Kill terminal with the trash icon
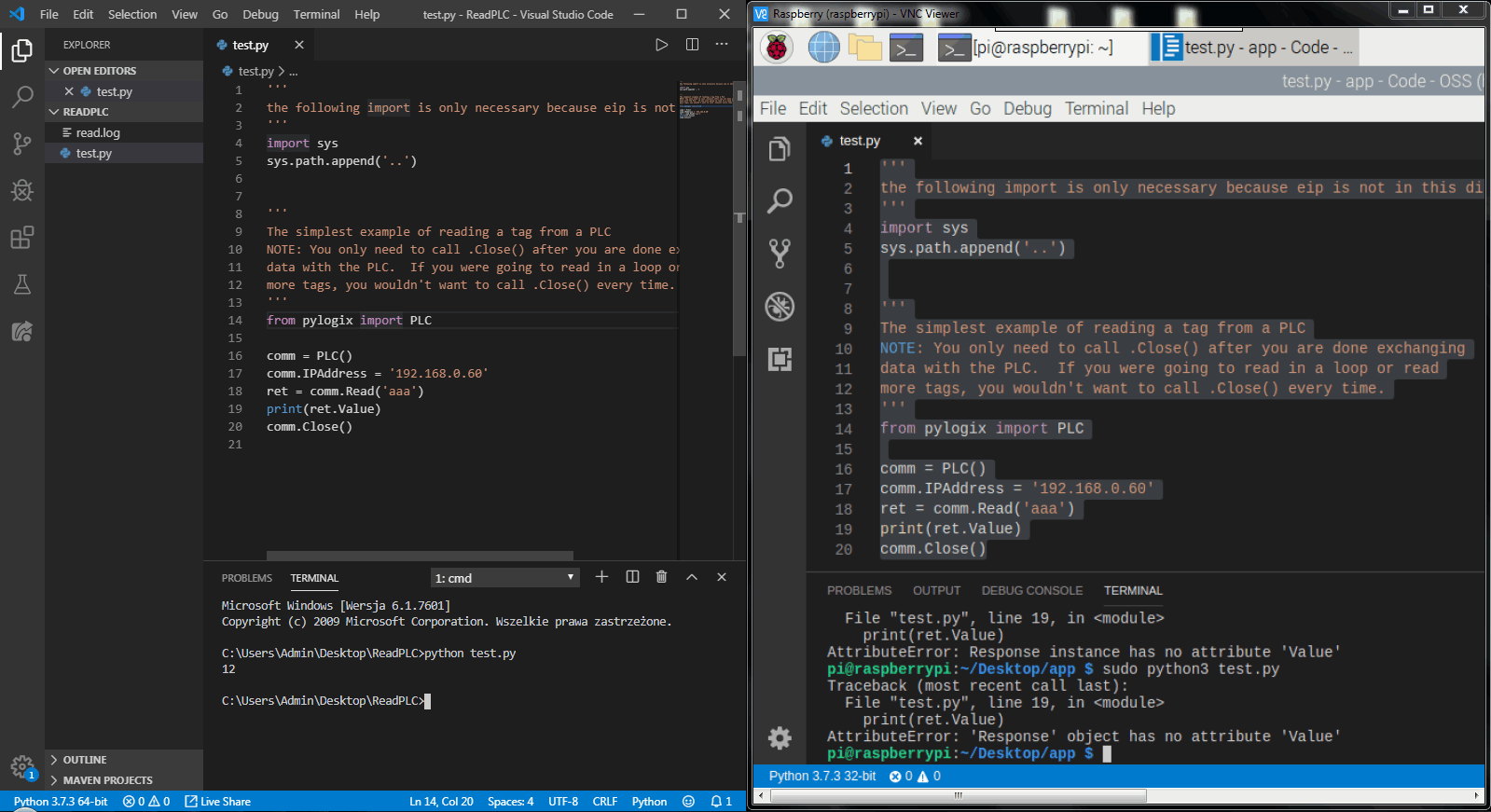 pos(661,577)
